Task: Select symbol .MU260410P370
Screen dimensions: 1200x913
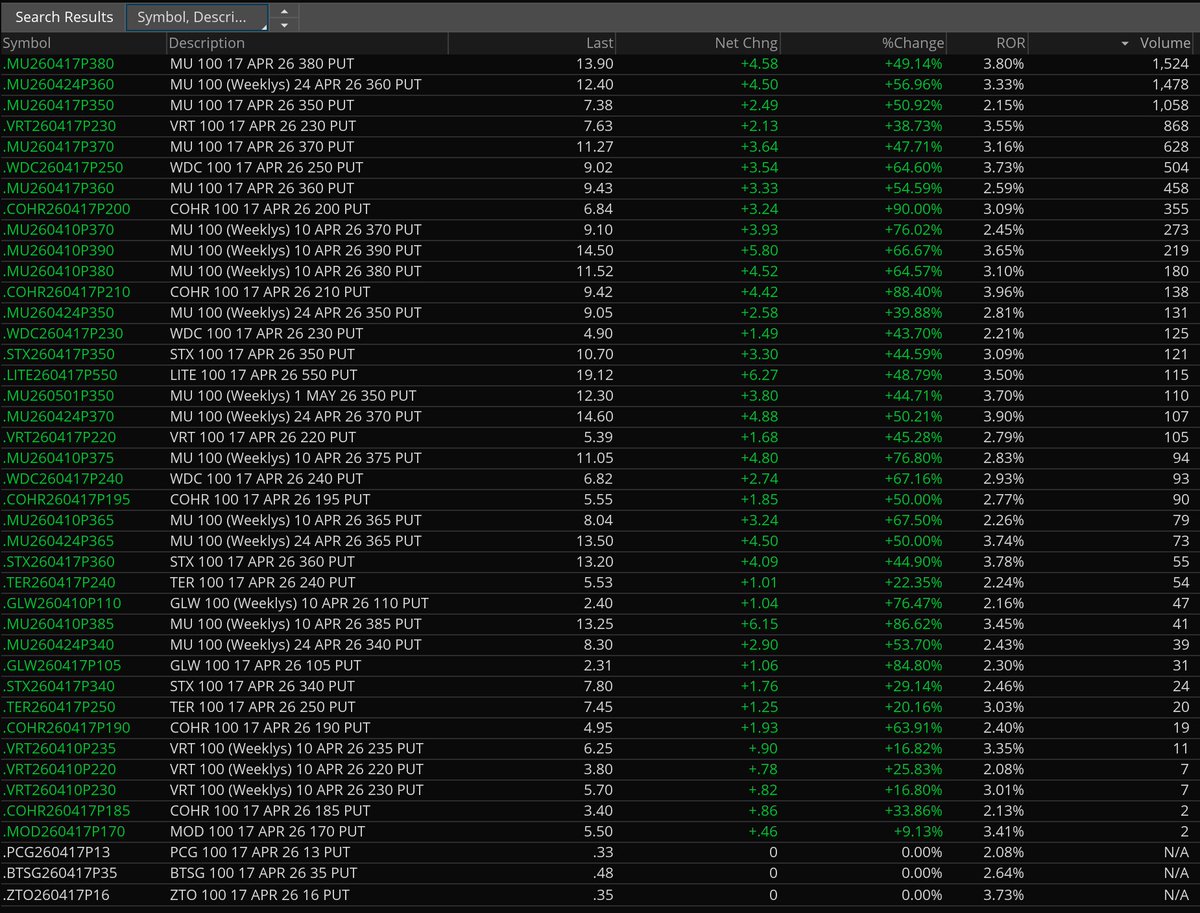Action: [58, 230]
